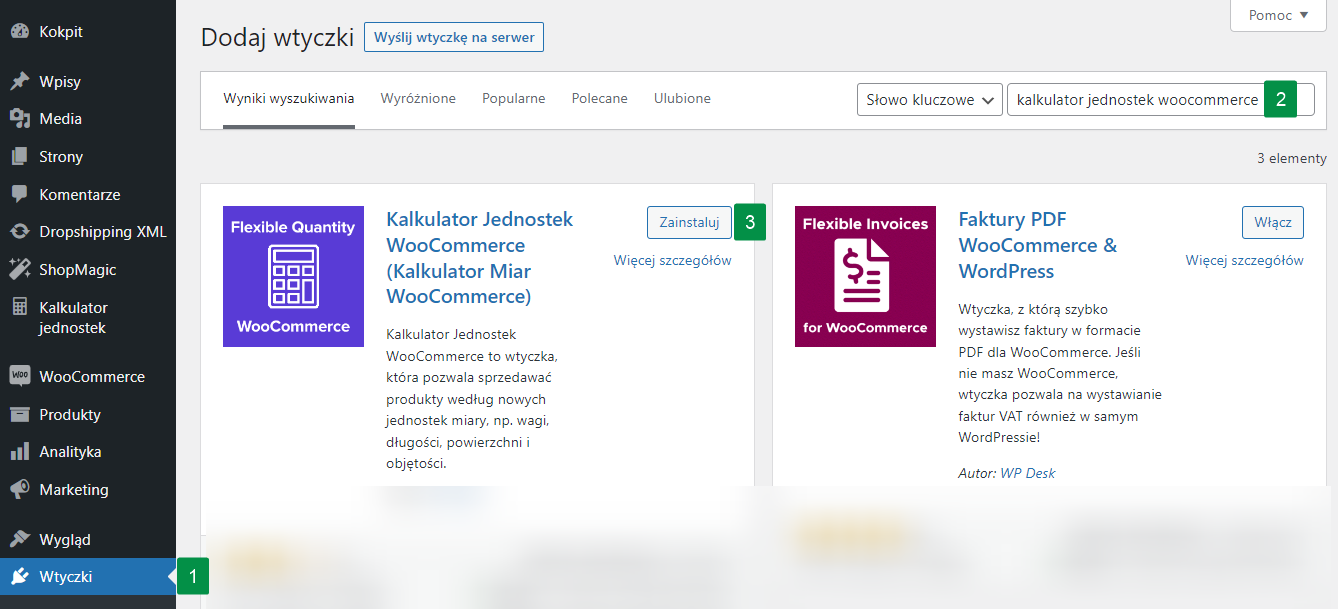This screenshot has height=609, width=1338.
Task: Open Więcej szczegółów for Faktury PDF
Action: [x=1245, y=261]
